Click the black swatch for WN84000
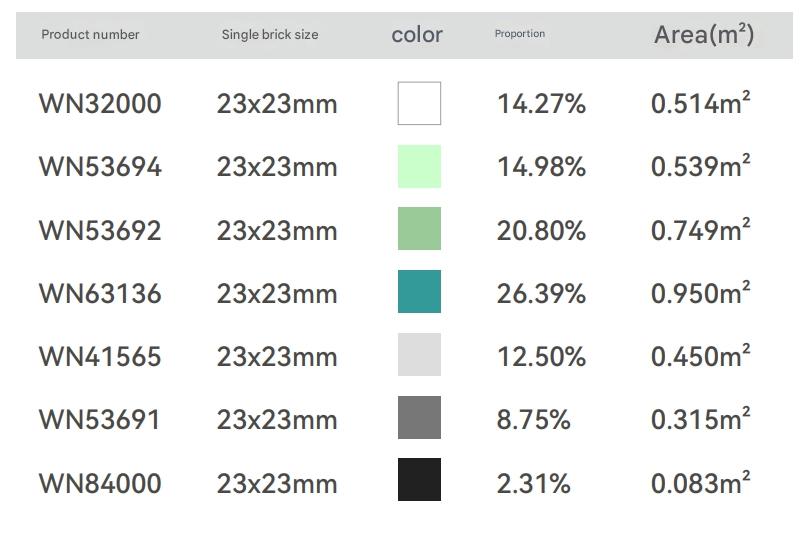812x536 pixels. [x=419, y=479]
